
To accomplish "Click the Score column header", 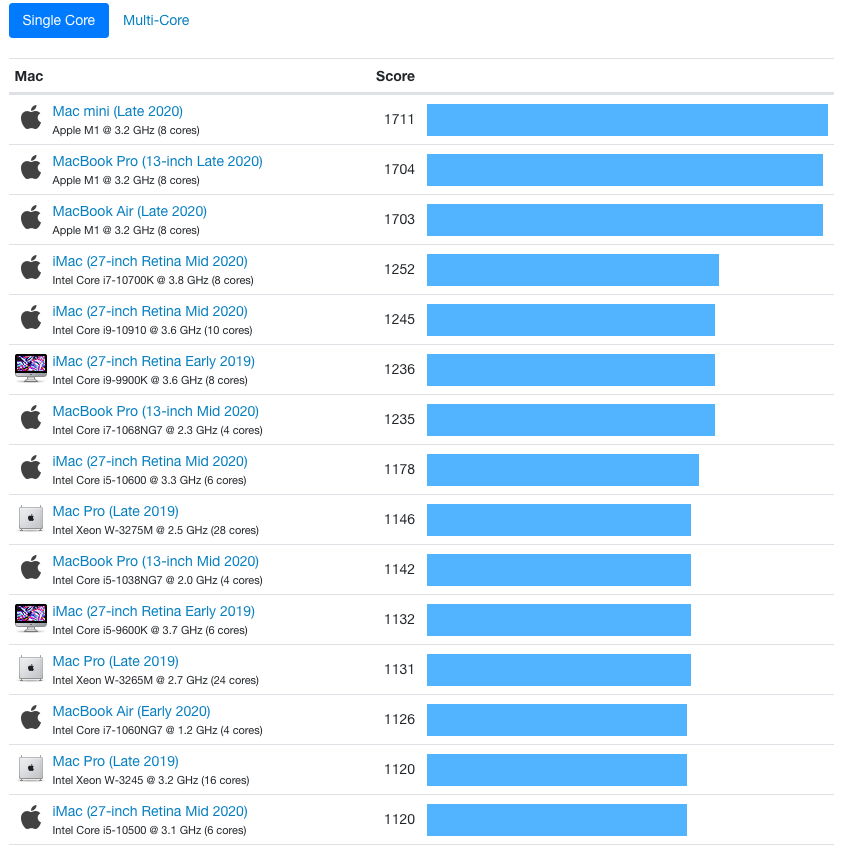I will pos(394,76).
